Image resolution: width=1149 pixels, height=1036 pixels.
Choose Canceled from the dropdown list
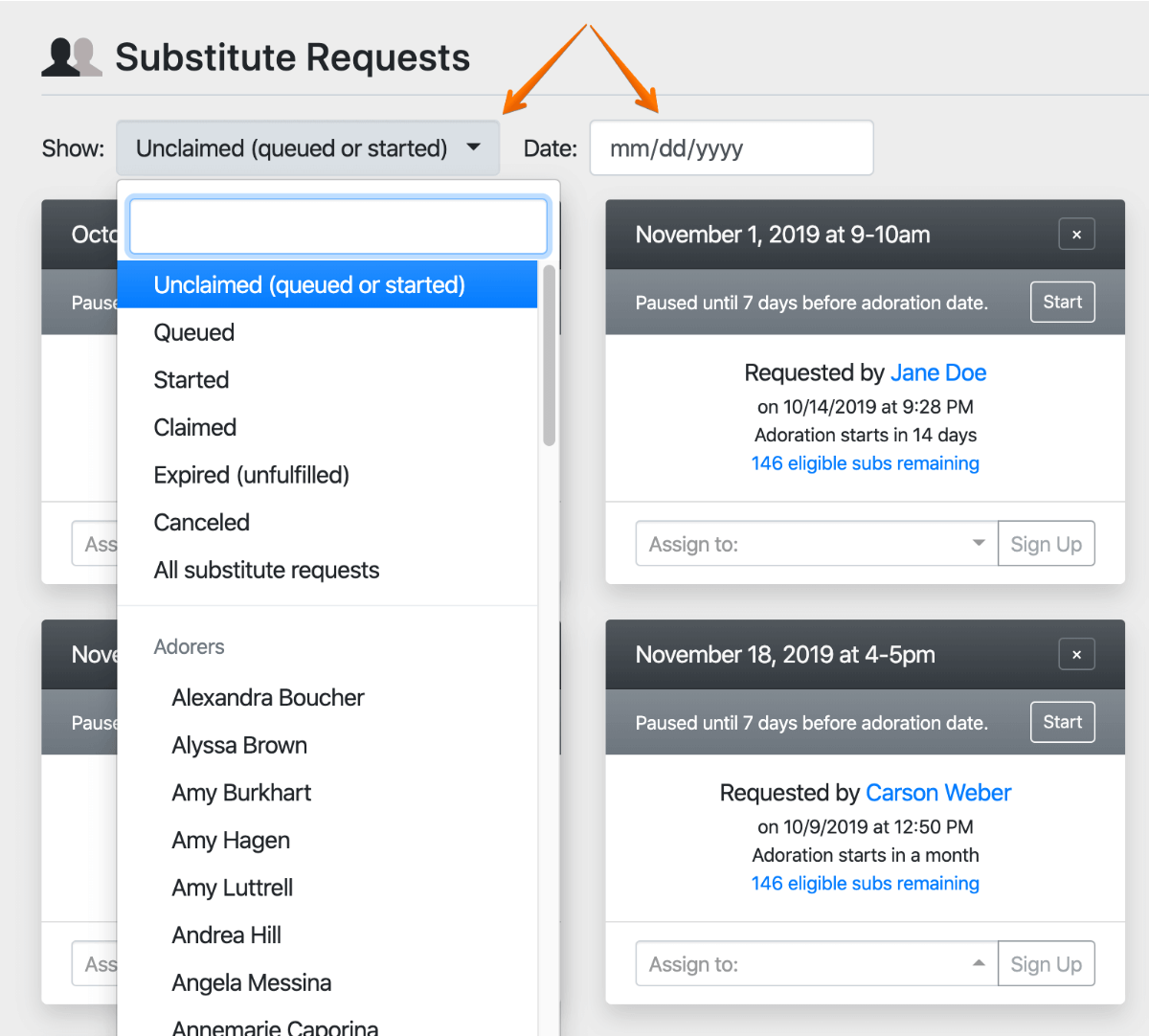[201, 523]
